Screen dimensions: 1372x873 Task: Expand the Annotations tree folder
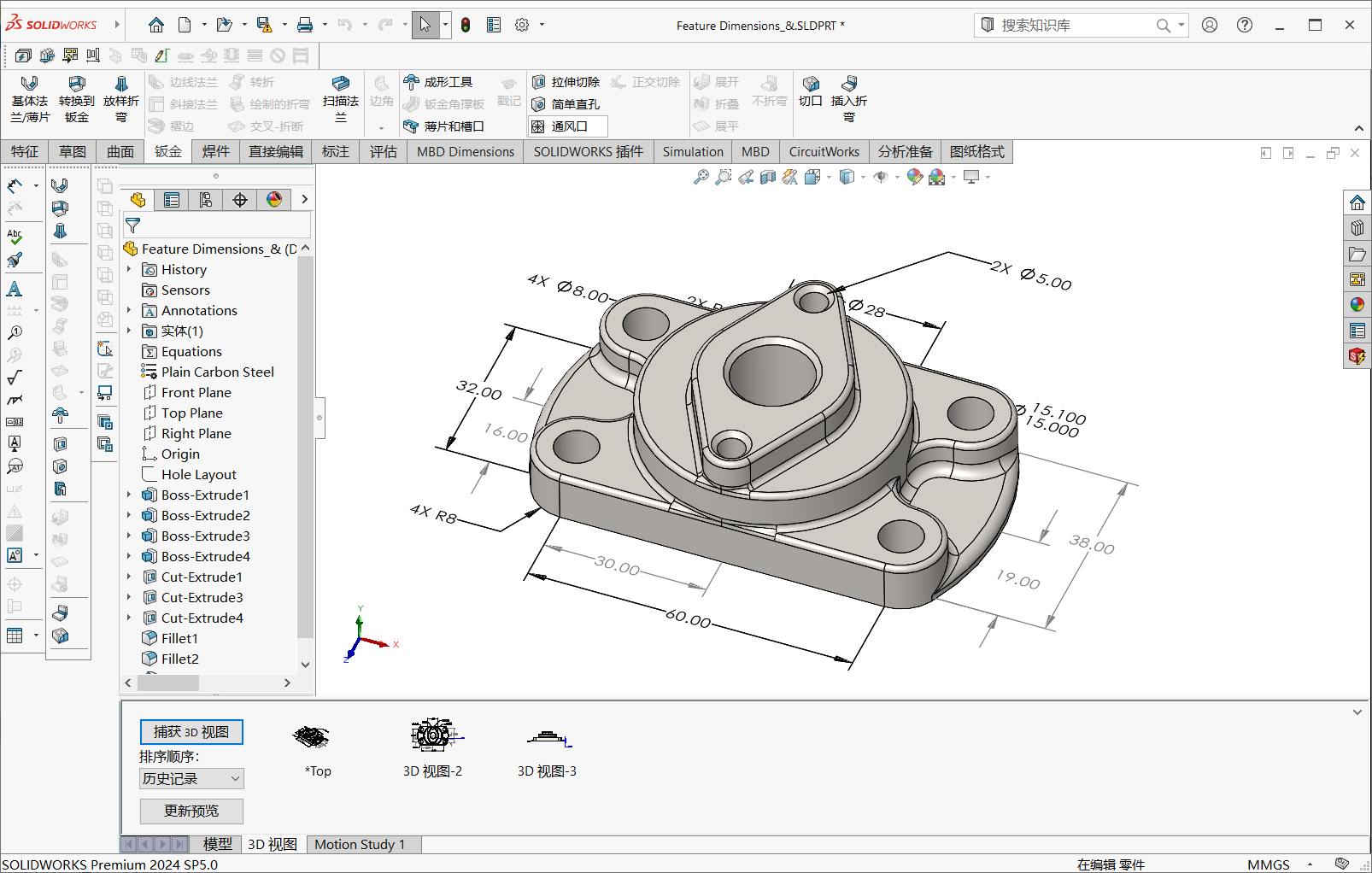point(130,310)
